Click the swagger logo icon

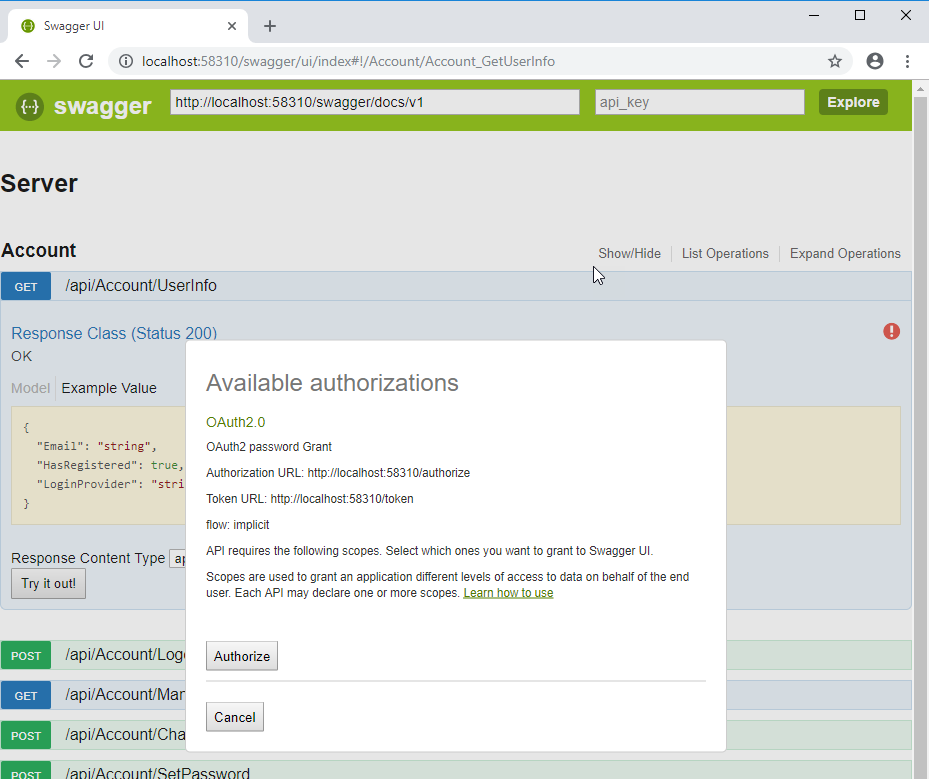pos(30,107)
